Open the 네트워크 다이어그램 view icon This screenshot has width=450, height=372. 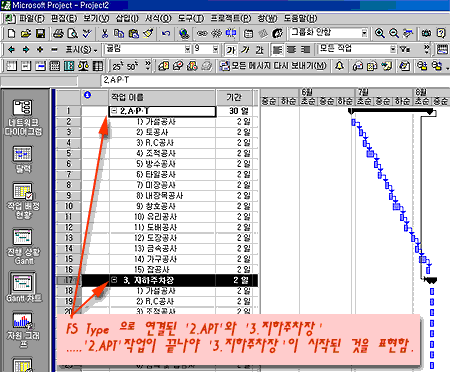coord(23,117)
